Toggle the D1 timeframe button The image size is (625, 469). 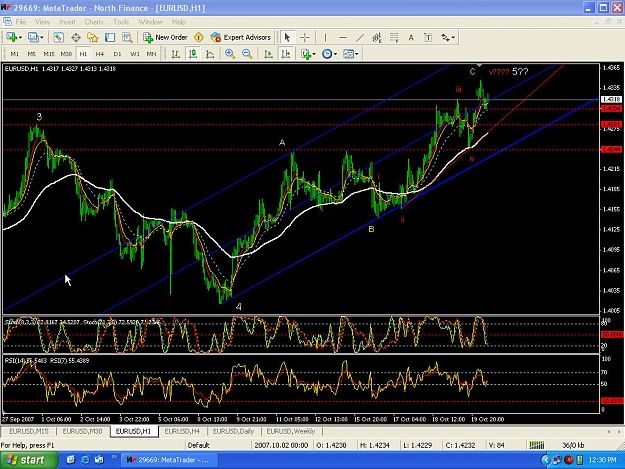point(117,54)
